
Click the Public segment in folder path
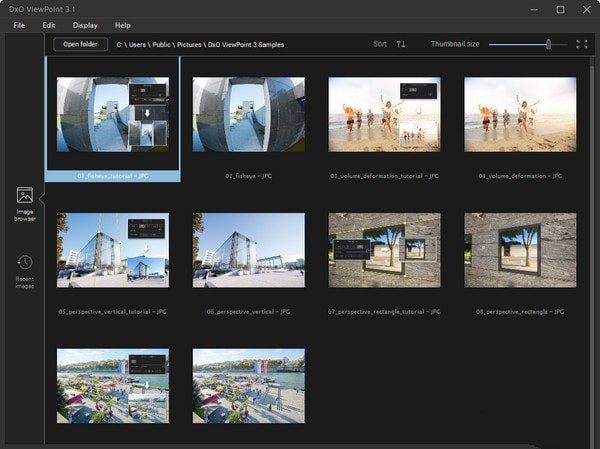[161, 44]
